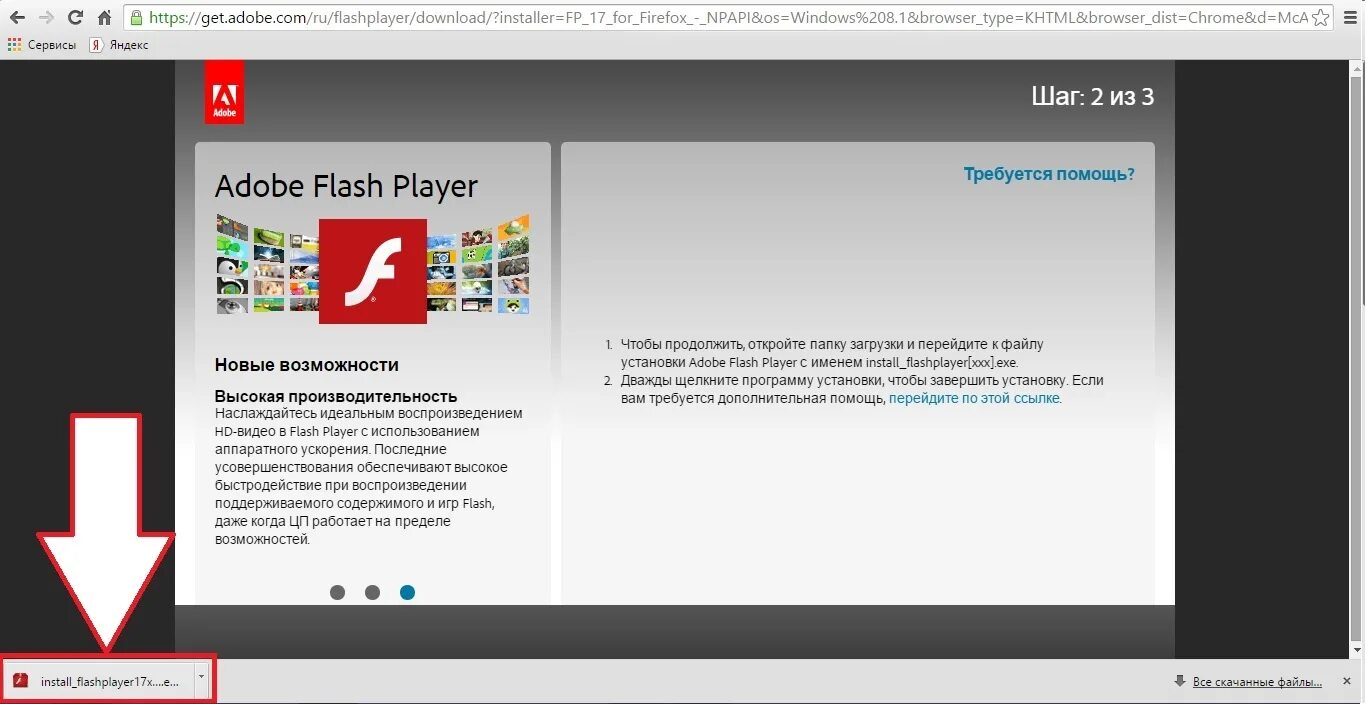Expand the download item options arrow
The width and height of the screenshot is (1366, 704).
pos(202,680)
